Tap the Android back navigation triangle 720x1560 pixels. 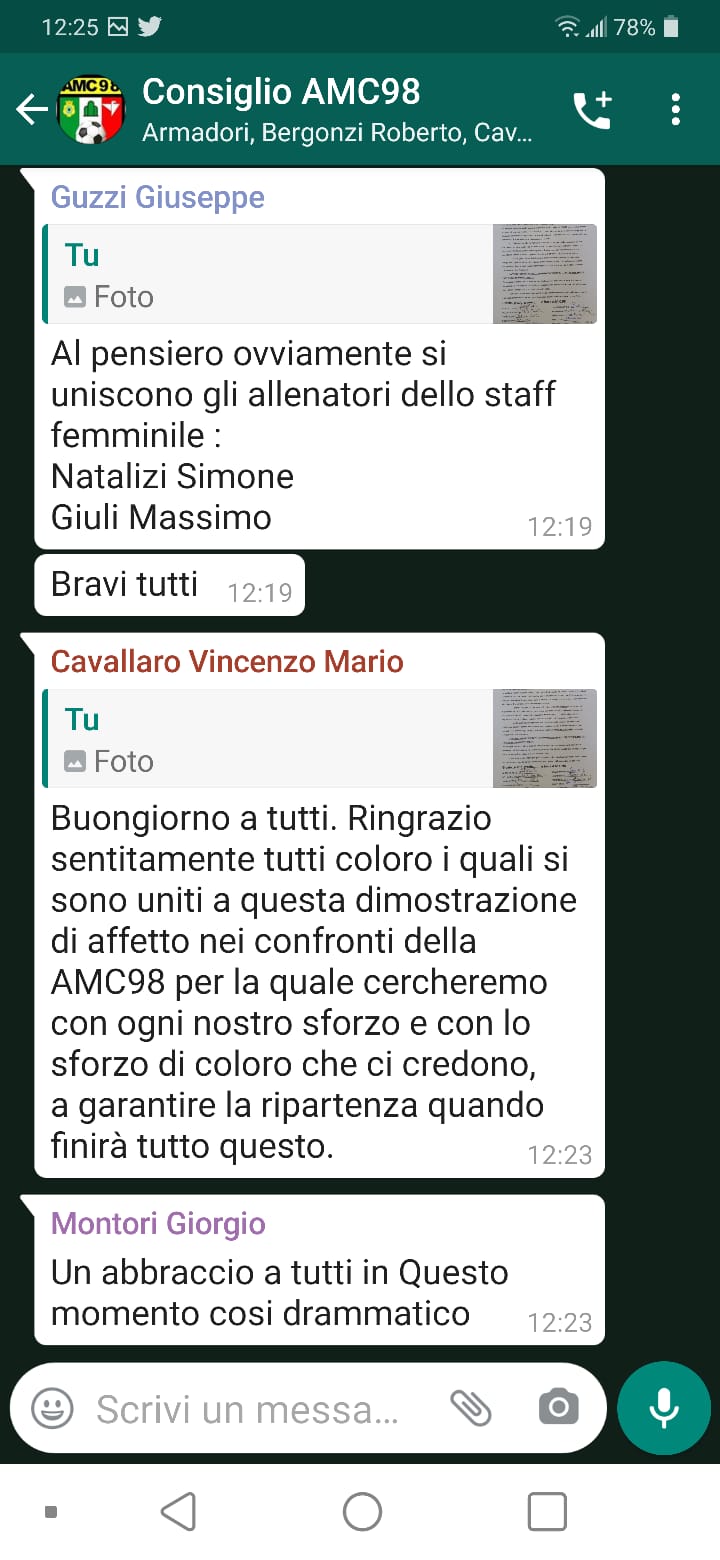[x=178, y=1512]
